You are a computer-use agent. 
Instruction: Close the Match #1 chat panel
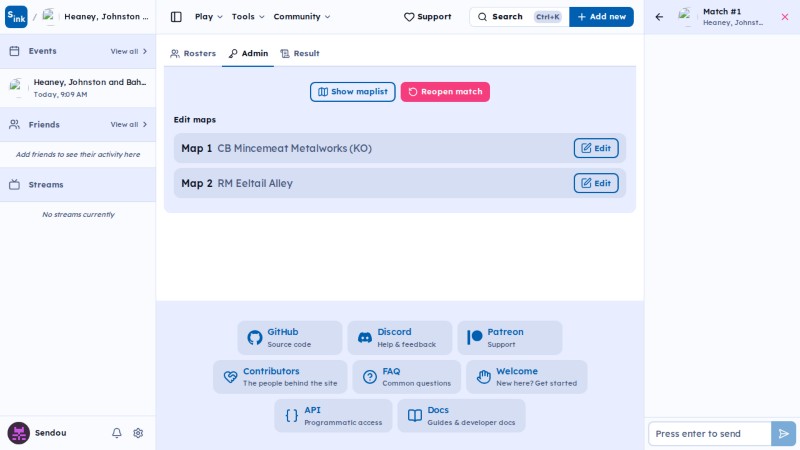click(x=785, y=17)
